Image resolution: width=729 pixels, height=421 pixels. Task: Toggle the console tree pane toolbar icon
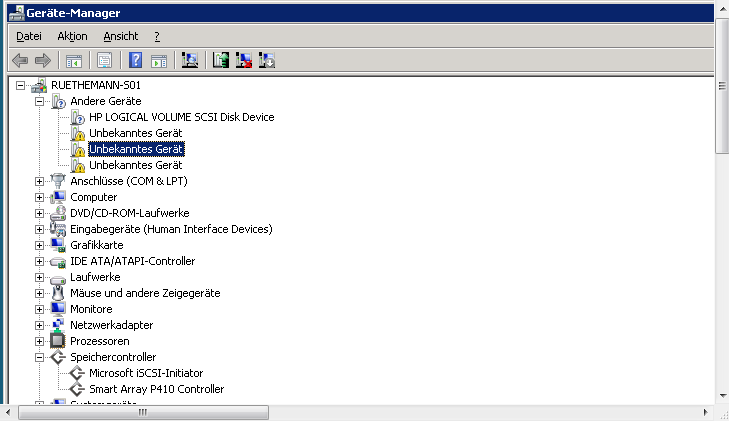pyautogui.click(x=74, y=60)
